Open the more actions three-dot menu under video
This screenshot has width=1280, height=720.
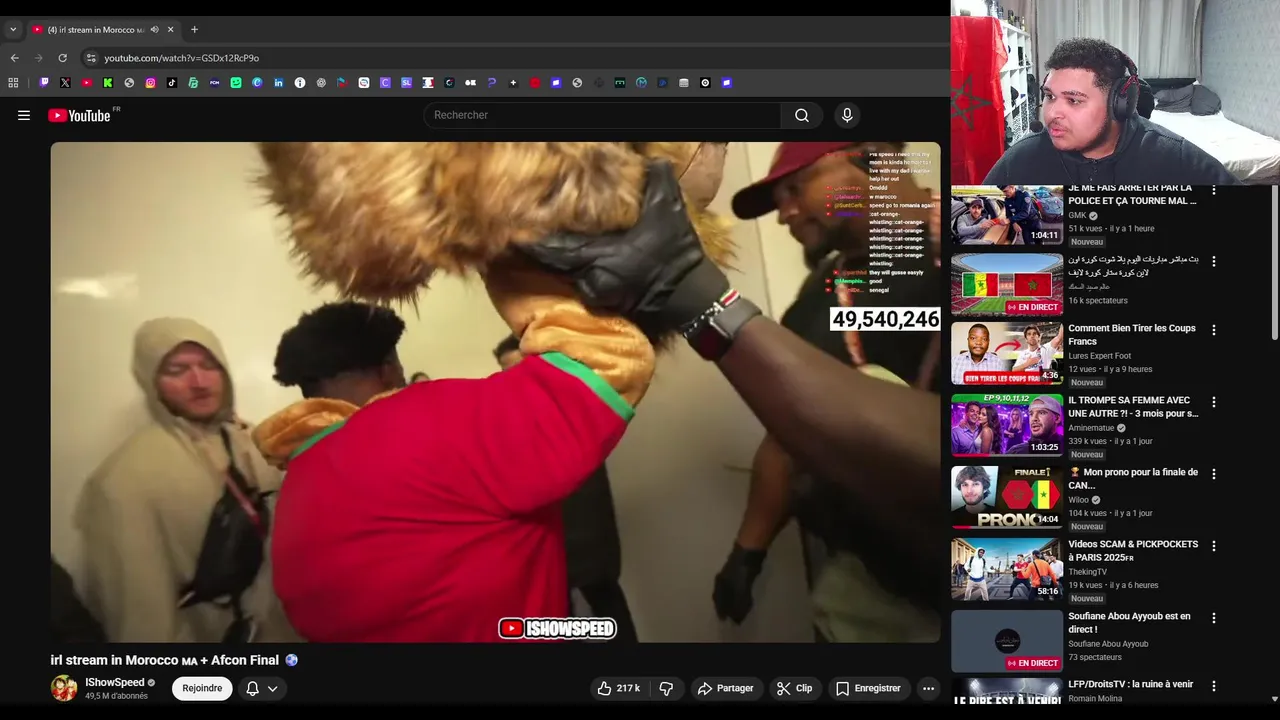pos(928,688)
